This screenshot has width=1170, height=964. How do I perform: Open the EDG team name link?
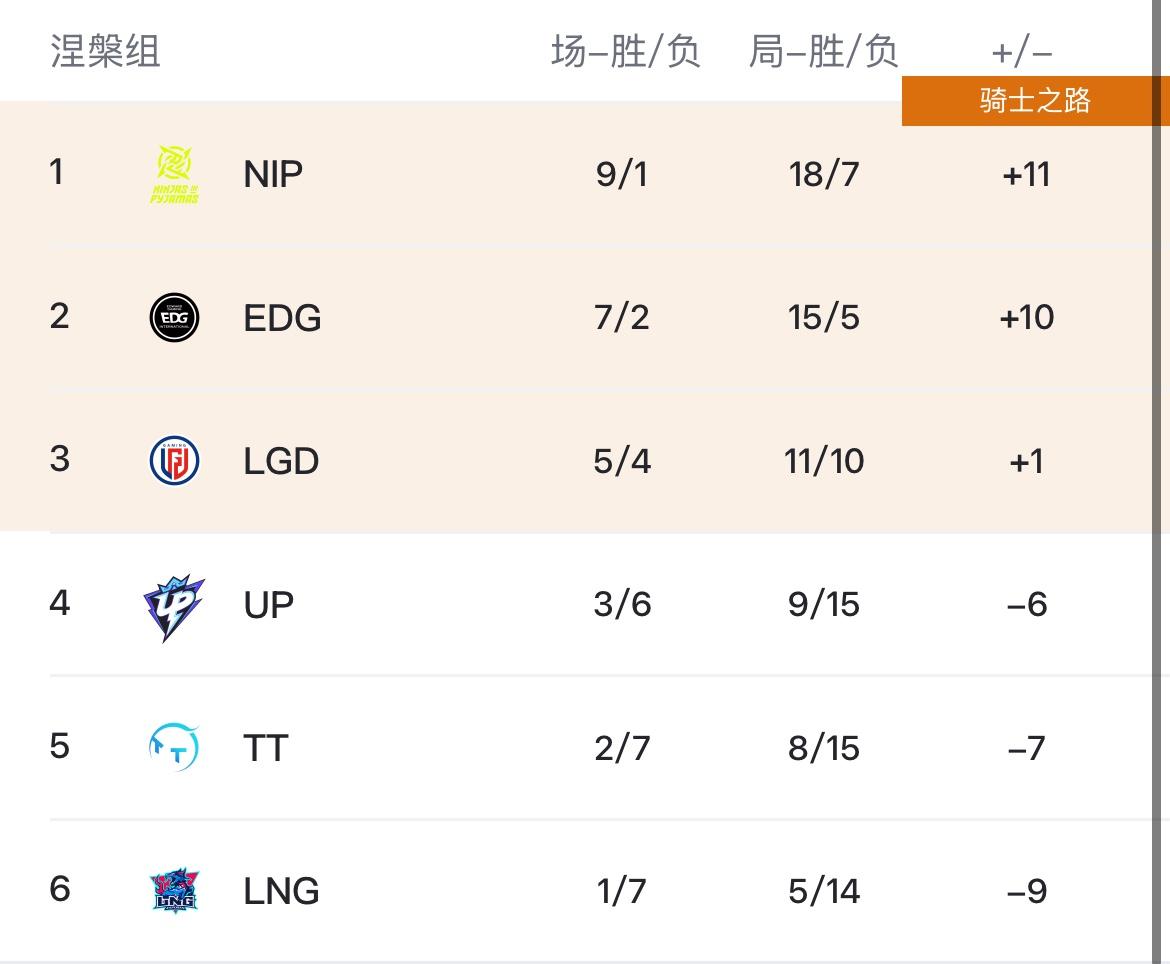[x=282, y=318]
